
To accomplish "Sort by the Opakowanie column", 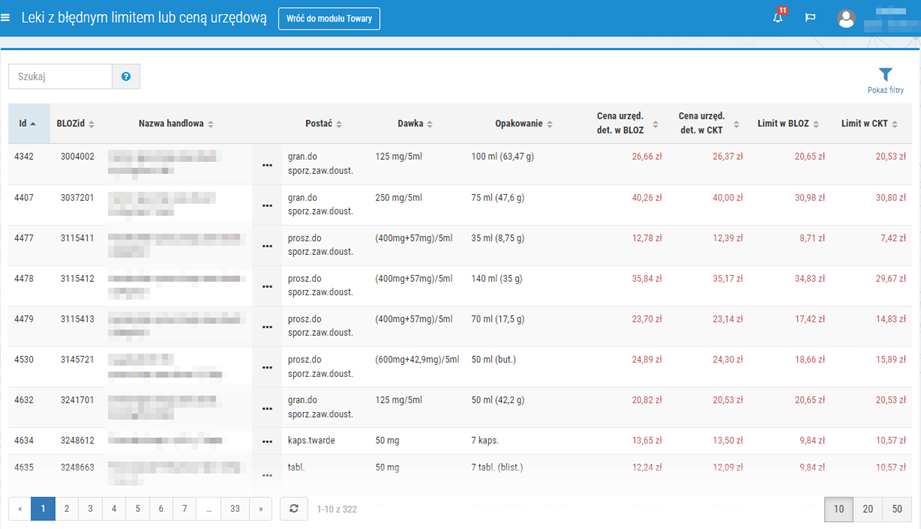I will [x=524, y=123].
